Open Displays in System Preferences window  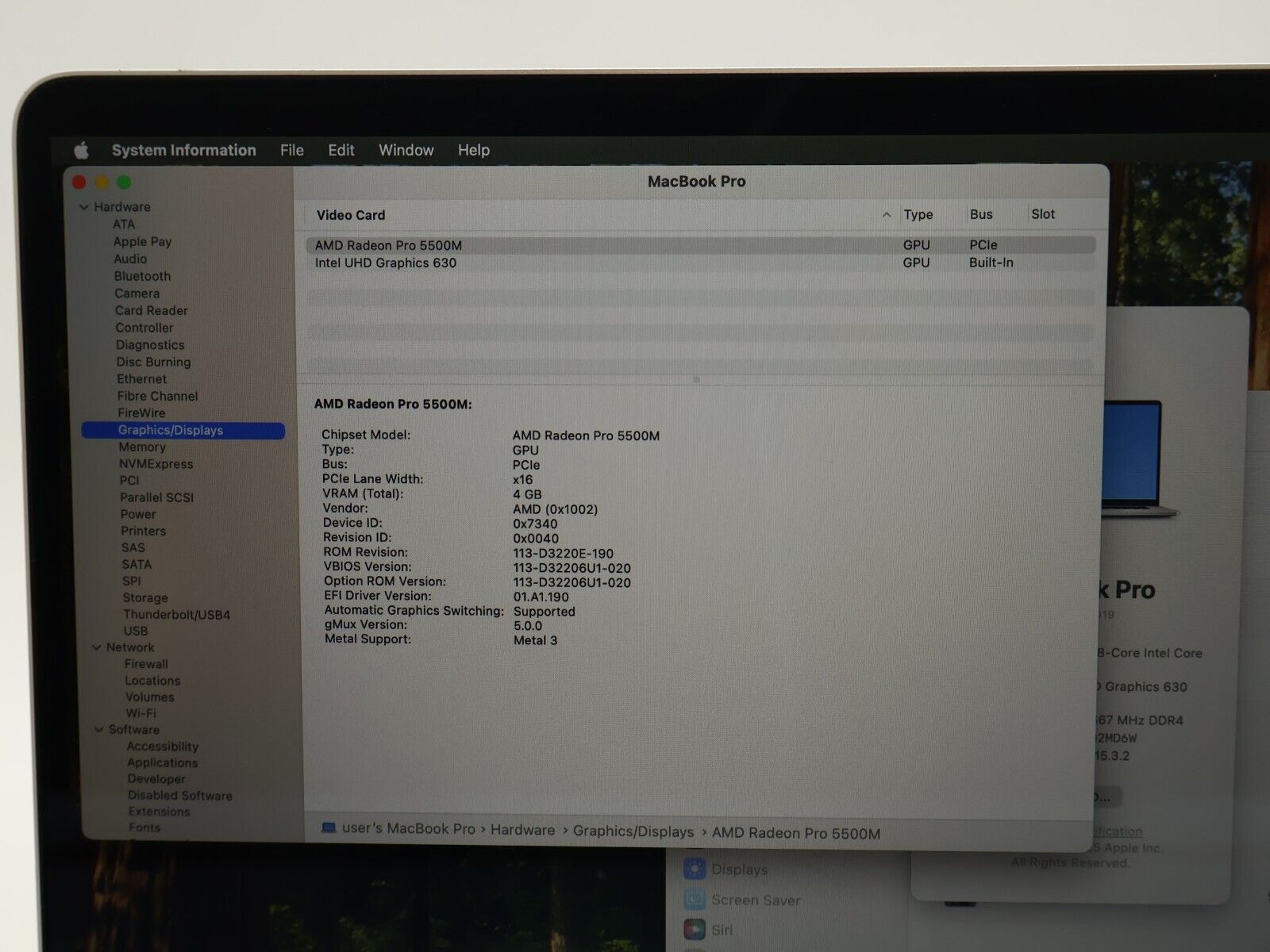739,869
